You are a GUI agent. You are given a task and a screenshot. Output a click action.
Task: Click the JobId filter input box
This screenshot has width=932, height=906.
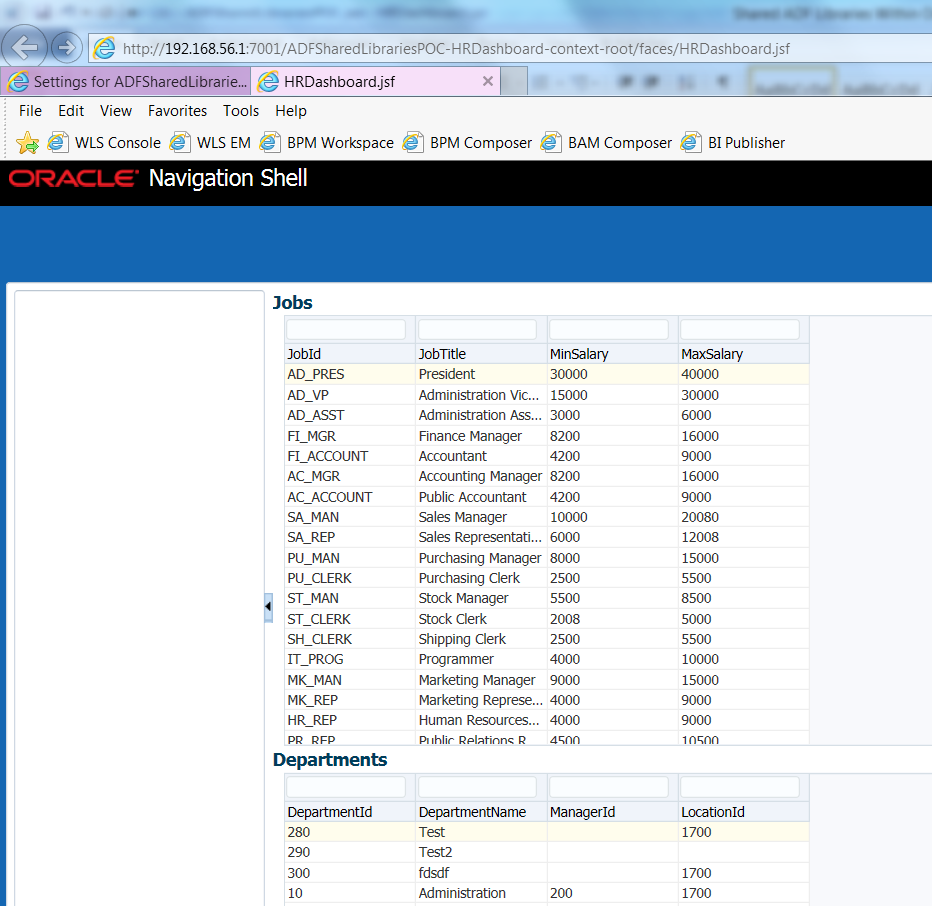tap(345, 328)
